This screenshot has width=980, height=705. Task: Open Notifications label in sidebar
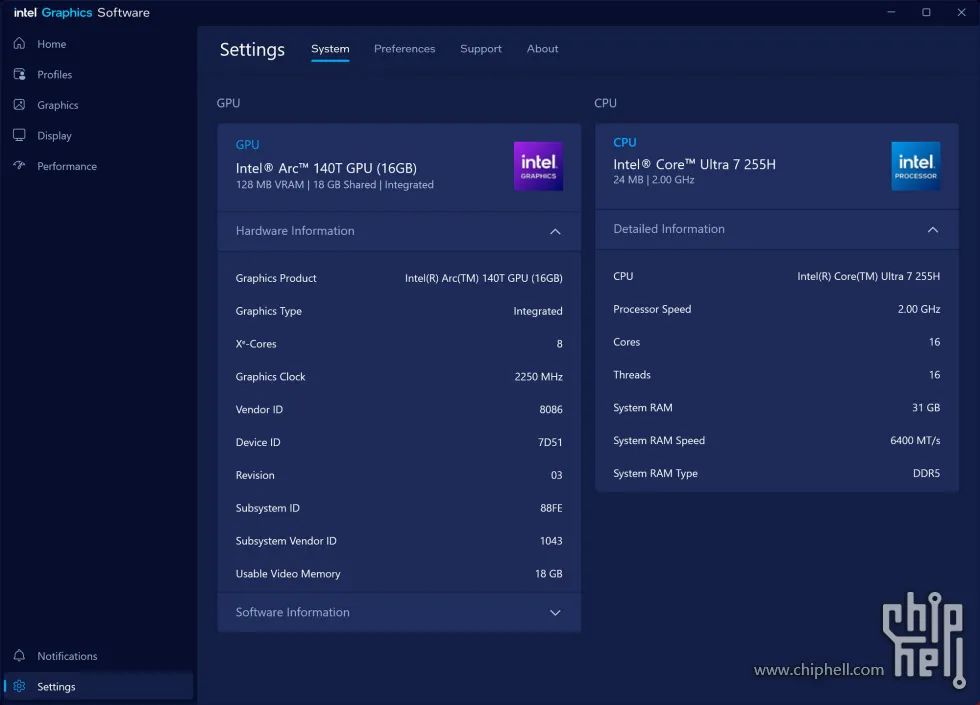(67, 656)
